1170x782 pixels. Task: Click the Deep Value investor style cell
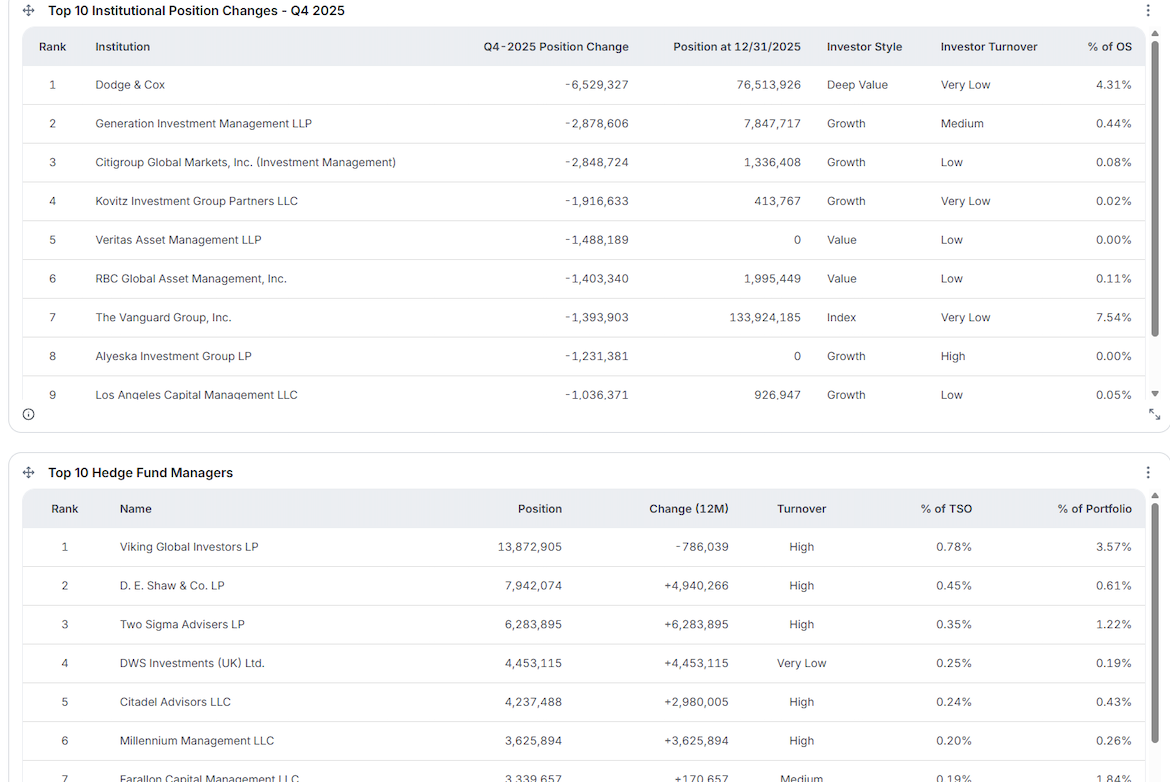857,84
